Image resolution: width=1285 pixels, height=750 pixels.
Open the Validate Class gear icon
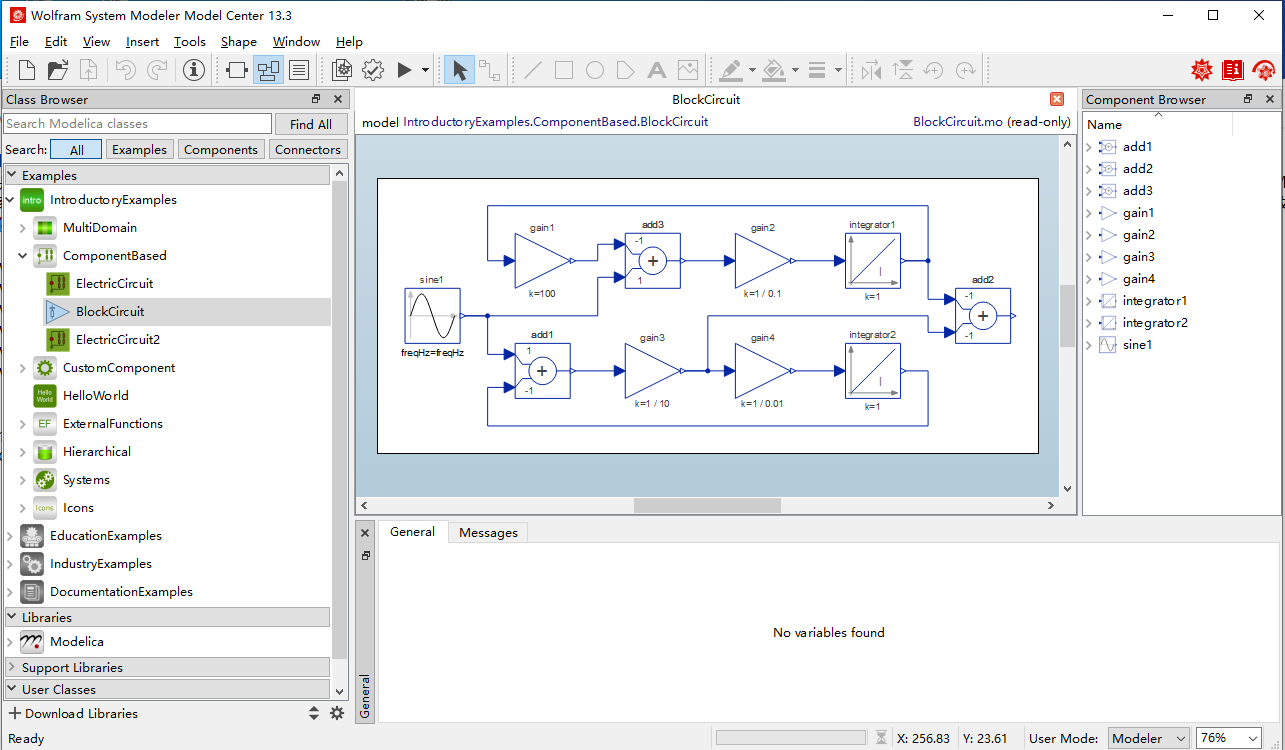tap(373, 70)
